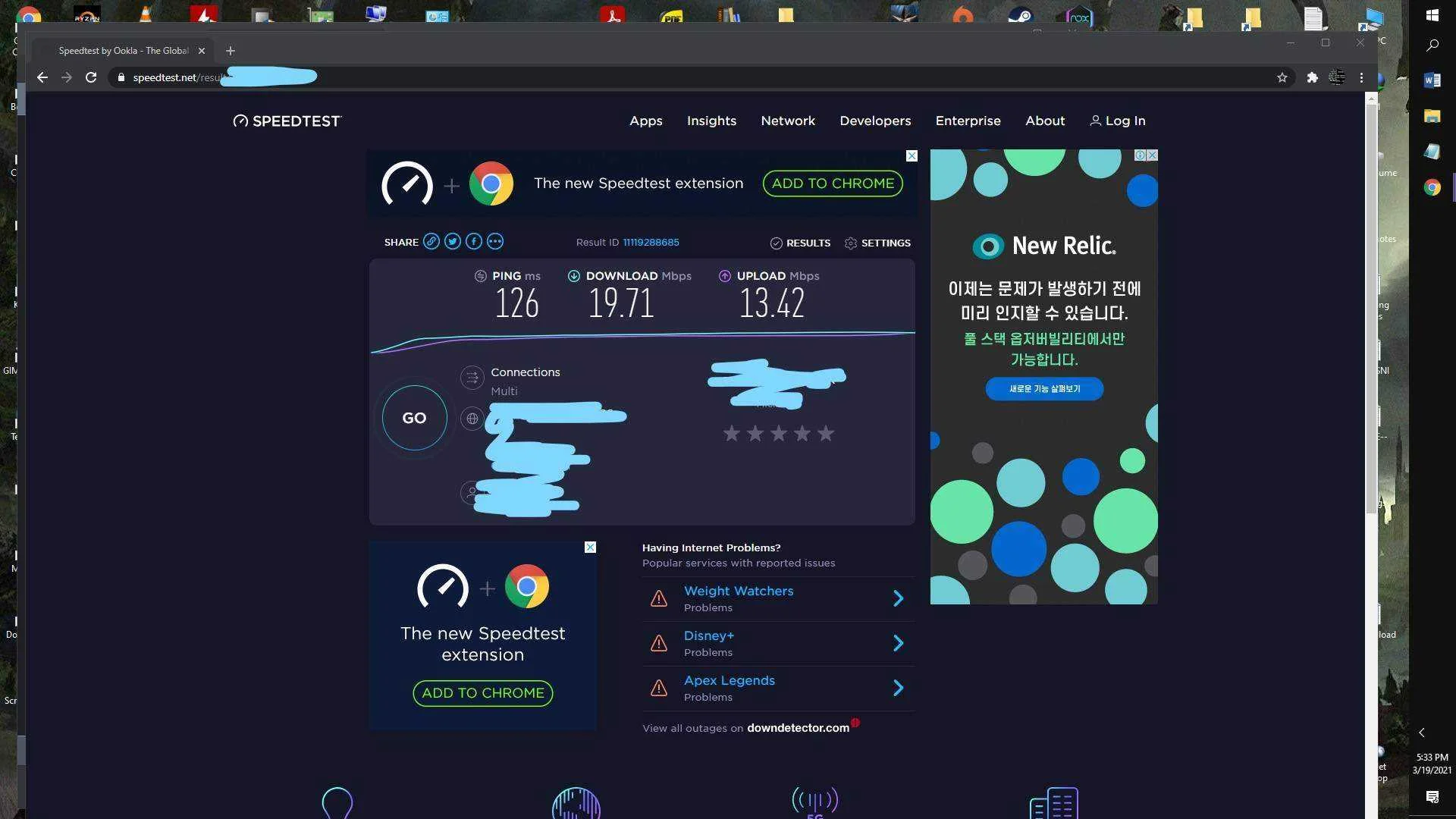Click the Speedtest logo
1456x819 pixels.
coord(287,121)
